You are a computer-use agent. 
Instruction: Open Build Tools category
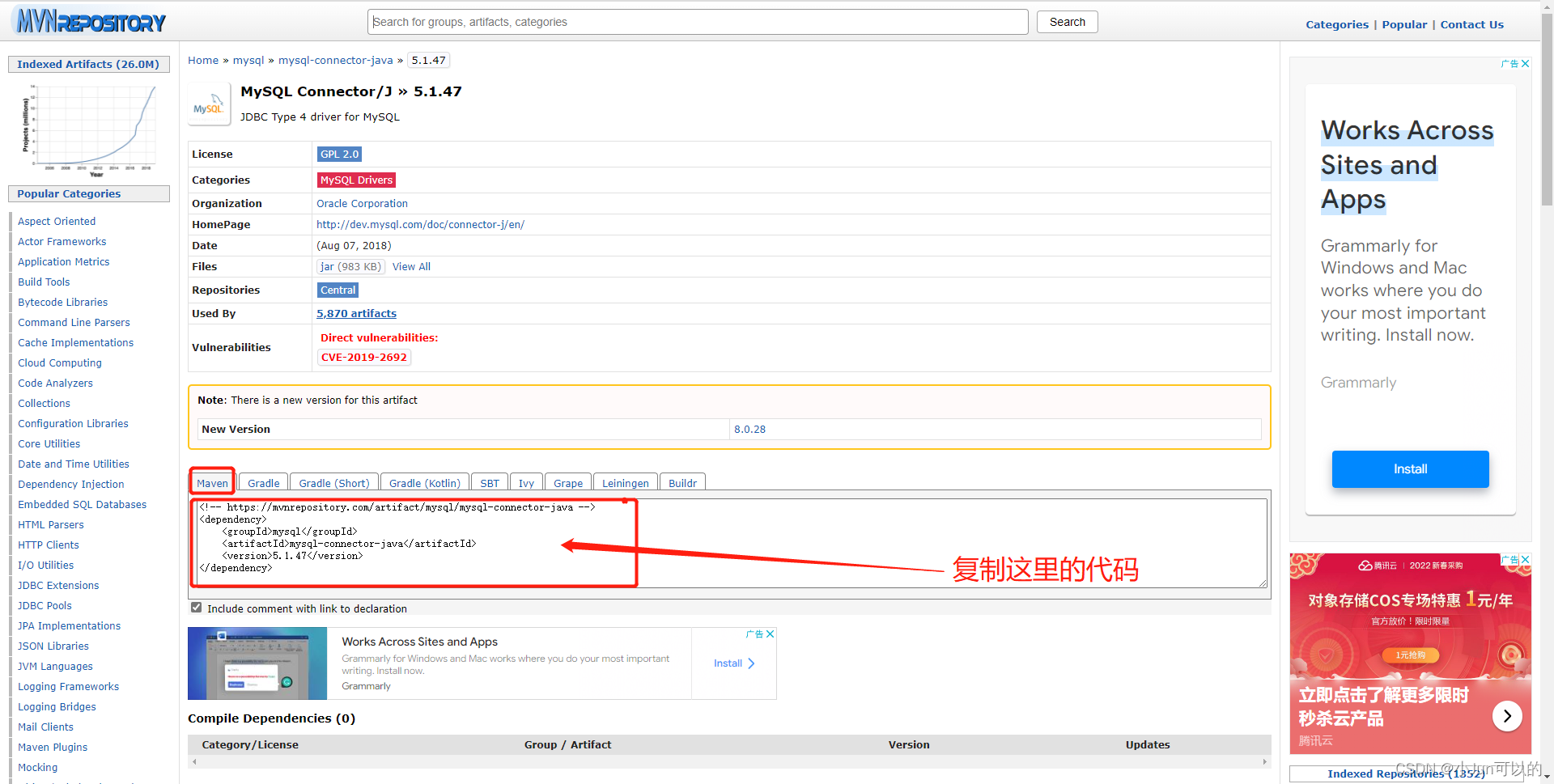click(44, 282)
